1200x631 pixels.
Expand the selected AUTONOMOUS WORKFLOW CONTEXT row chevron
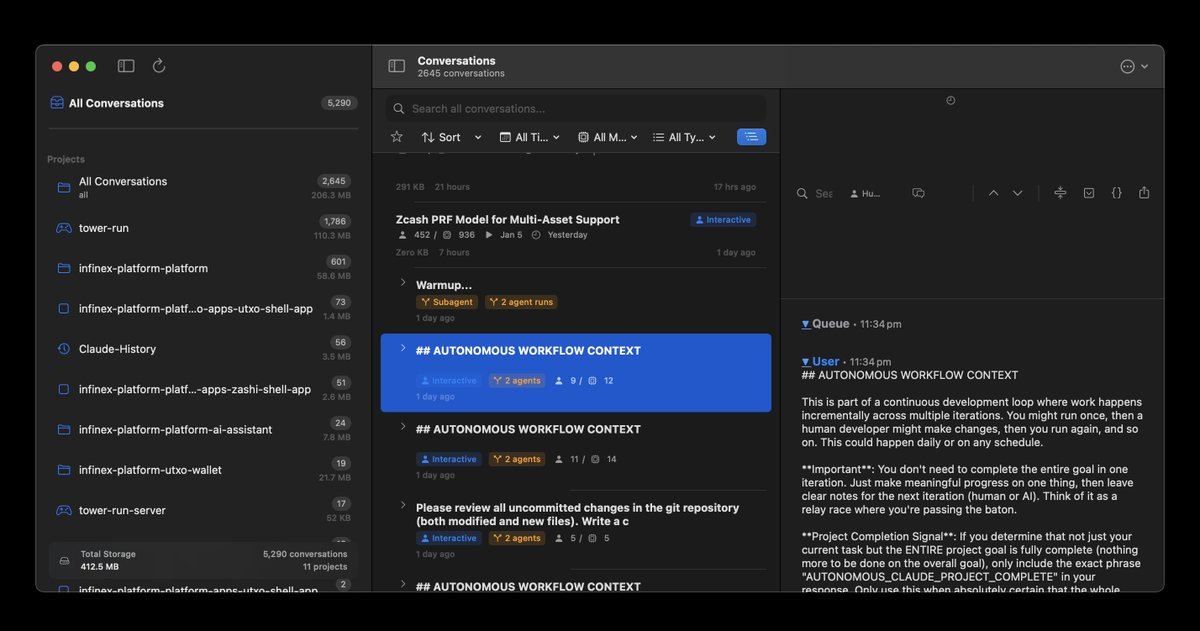pos(403,349)
